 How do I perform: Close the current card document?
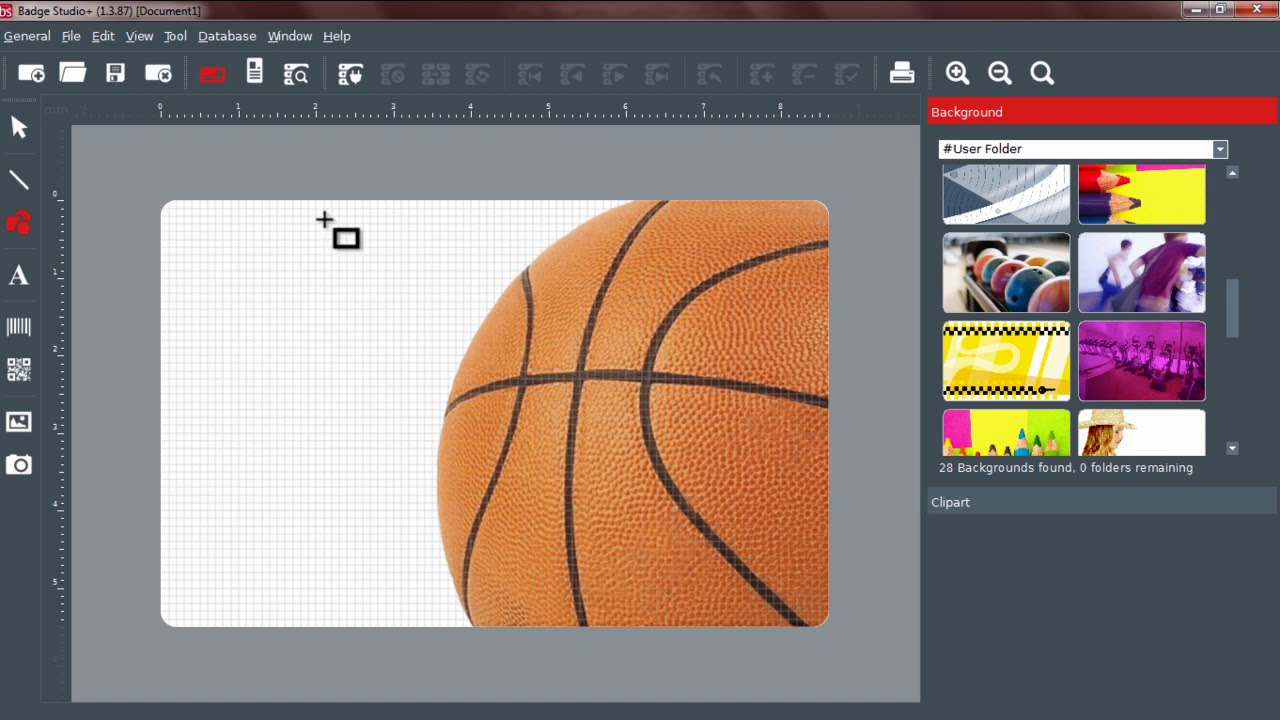tap(158, 73)
